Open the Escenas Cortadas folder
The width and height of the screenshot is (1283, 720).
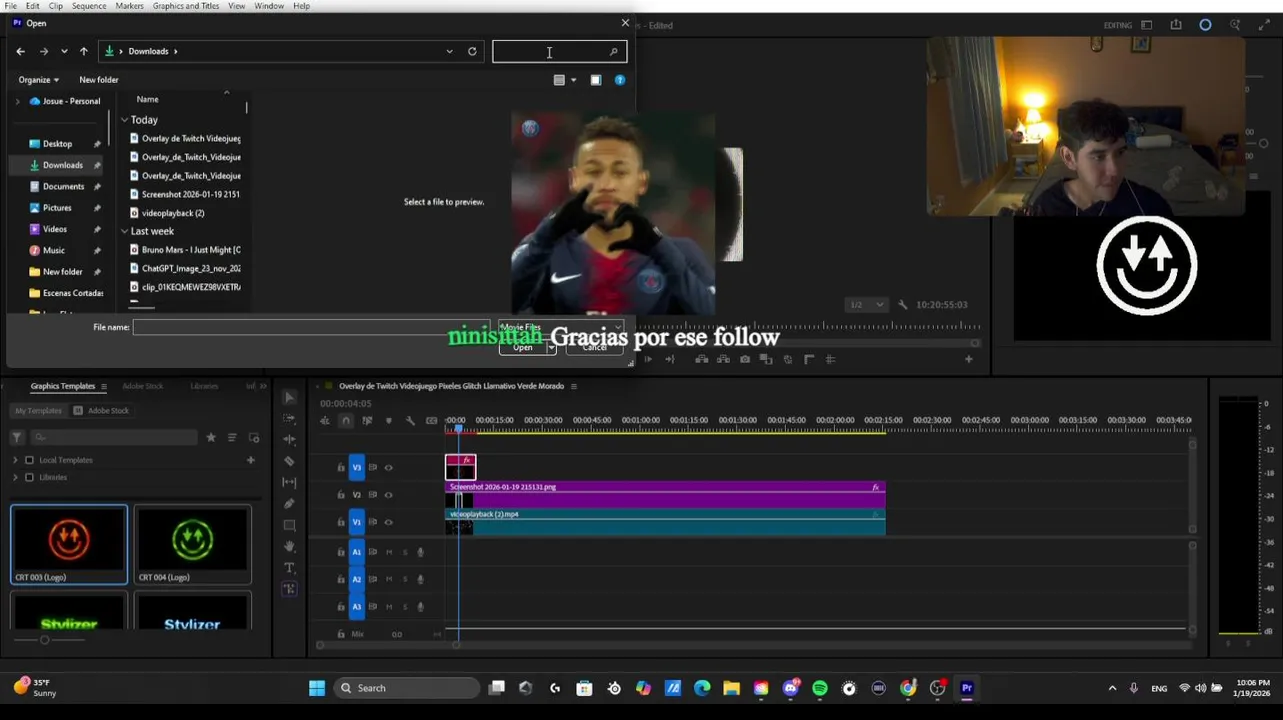pyautogui.click(x=66, y=293)
